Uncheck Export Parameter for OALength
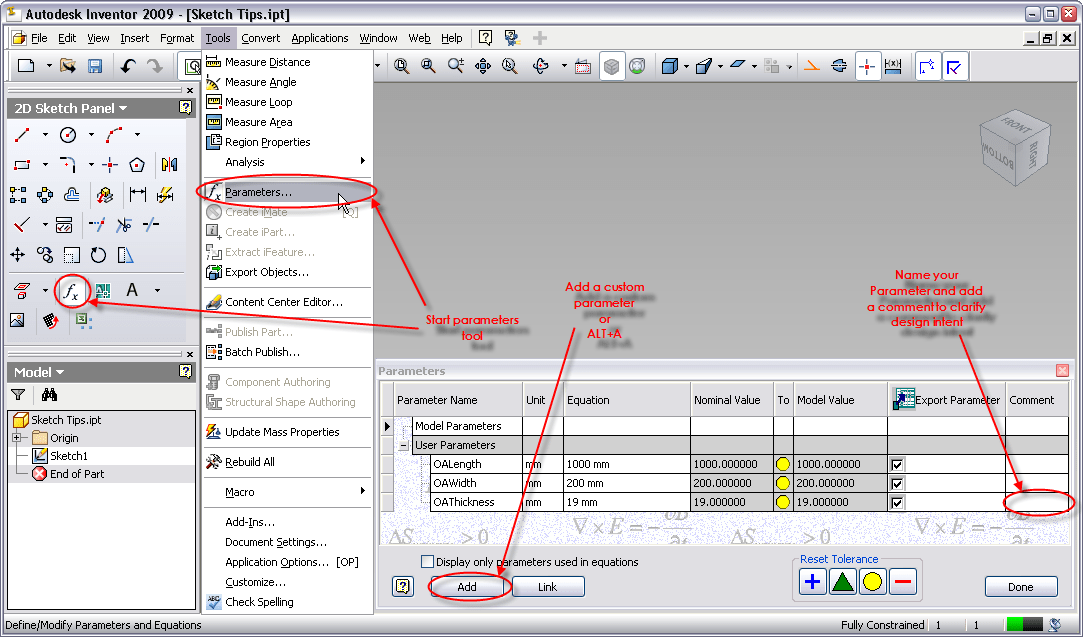This screenshot has height=637, width=1083. coord(896,464)
